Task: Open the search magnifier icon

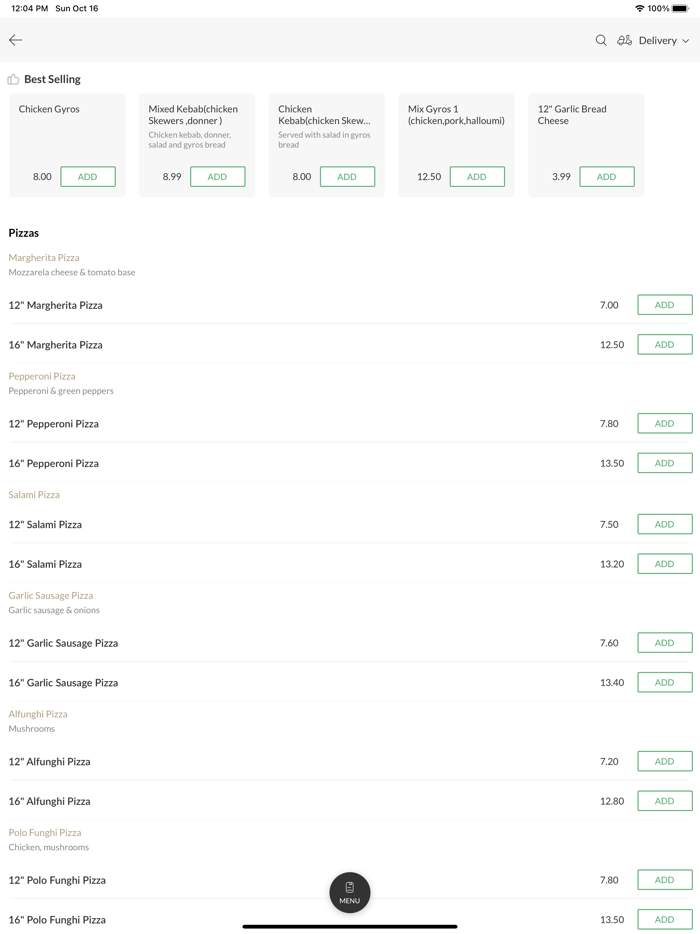Action: [601, 40]
